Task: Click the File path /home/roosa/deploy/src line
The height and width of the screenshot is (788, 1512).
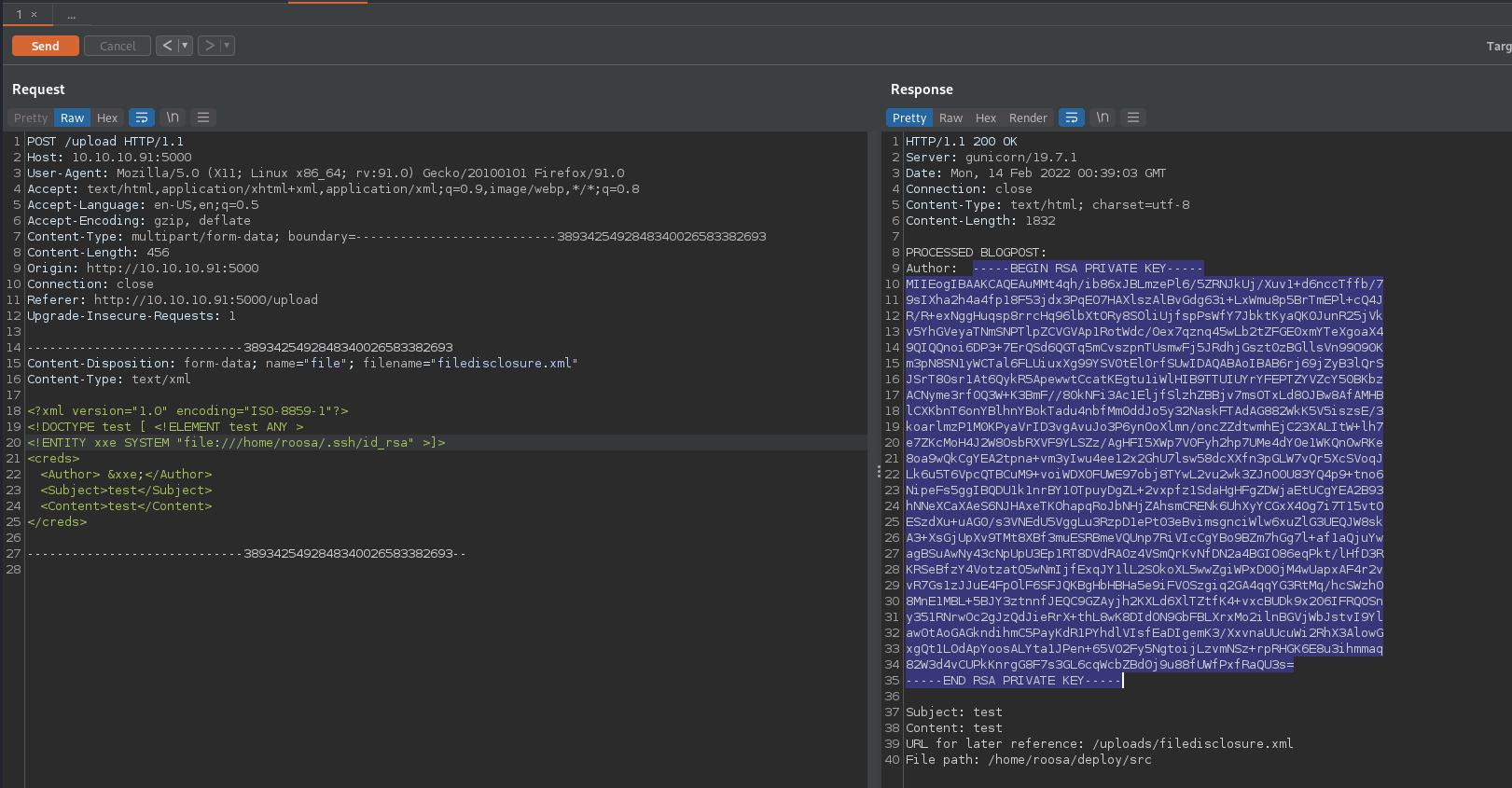Action: pos(1029,760)
